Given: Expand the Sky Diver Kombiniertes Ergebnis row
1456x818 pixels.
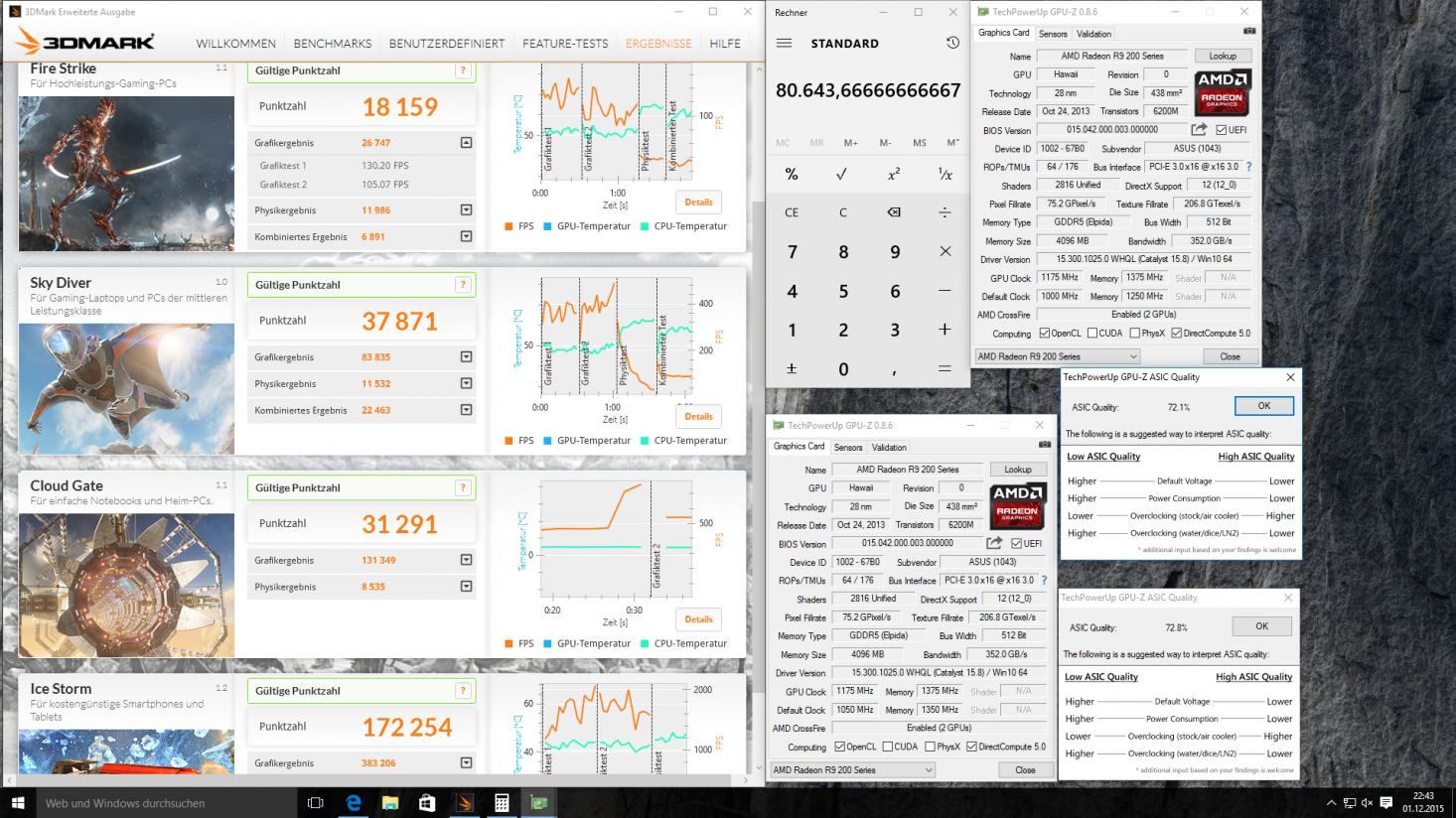Looking at the screenshot, I should coord(466,410).
